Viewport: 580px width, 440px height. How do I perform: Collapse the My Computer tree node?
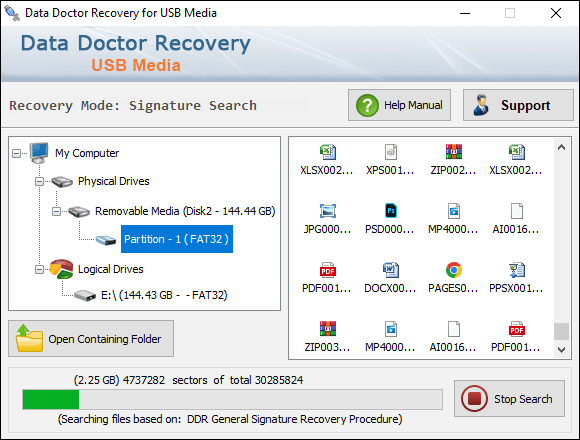pos(17,153)
